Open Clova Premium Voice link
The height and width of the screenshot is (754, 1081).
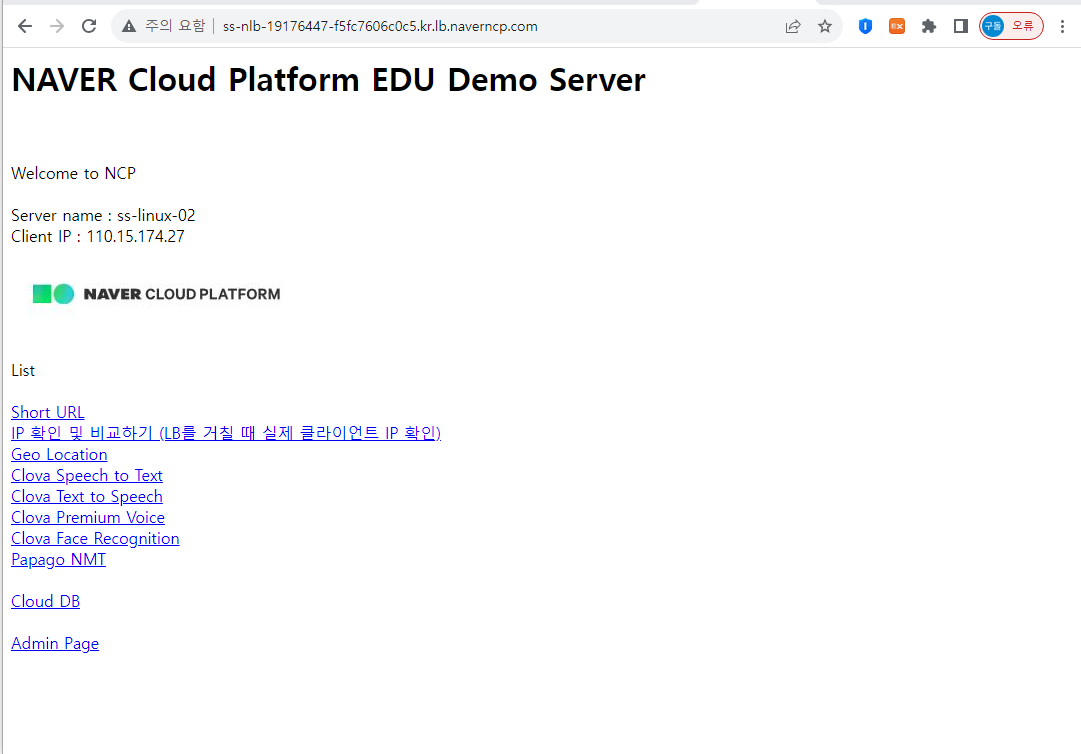pyautogui.click(x=88, y=518)
